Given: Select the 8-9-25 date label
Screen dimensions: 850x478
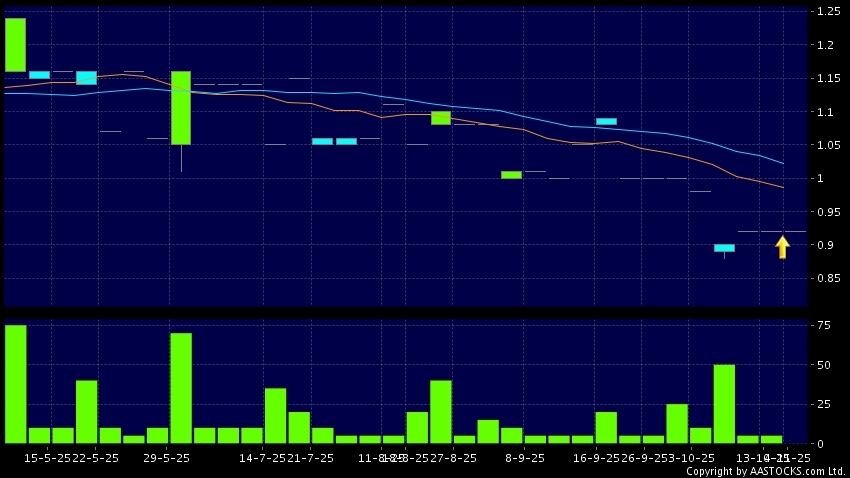Looking at the screenshot, I should (x=524, y=457).
